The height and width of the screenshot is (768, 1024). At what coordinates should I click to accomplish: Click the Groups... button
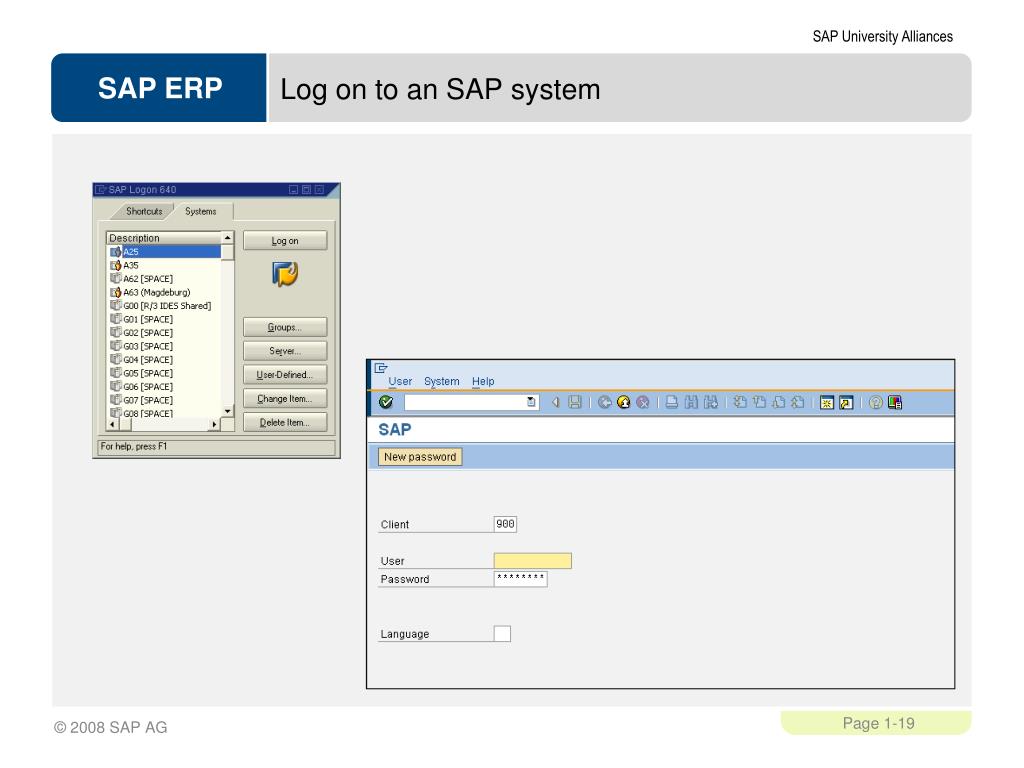click(285, 327)
